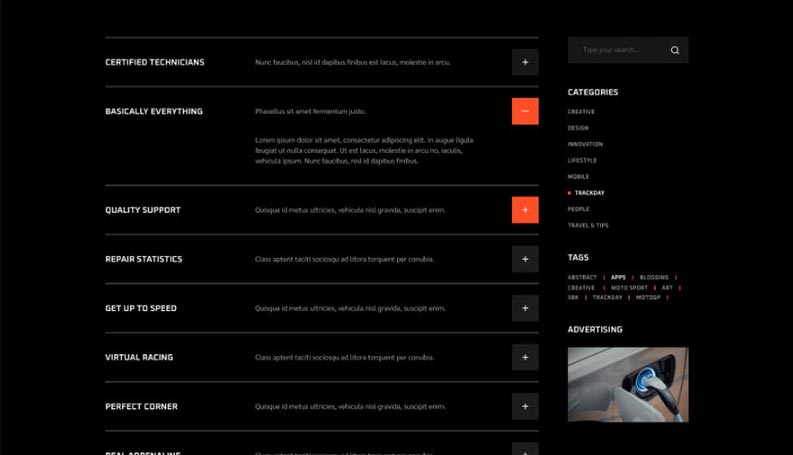Click plus icon for Get Up To Speed
The height and width of the screenshot is (455, 793).
tap(525, 308)
